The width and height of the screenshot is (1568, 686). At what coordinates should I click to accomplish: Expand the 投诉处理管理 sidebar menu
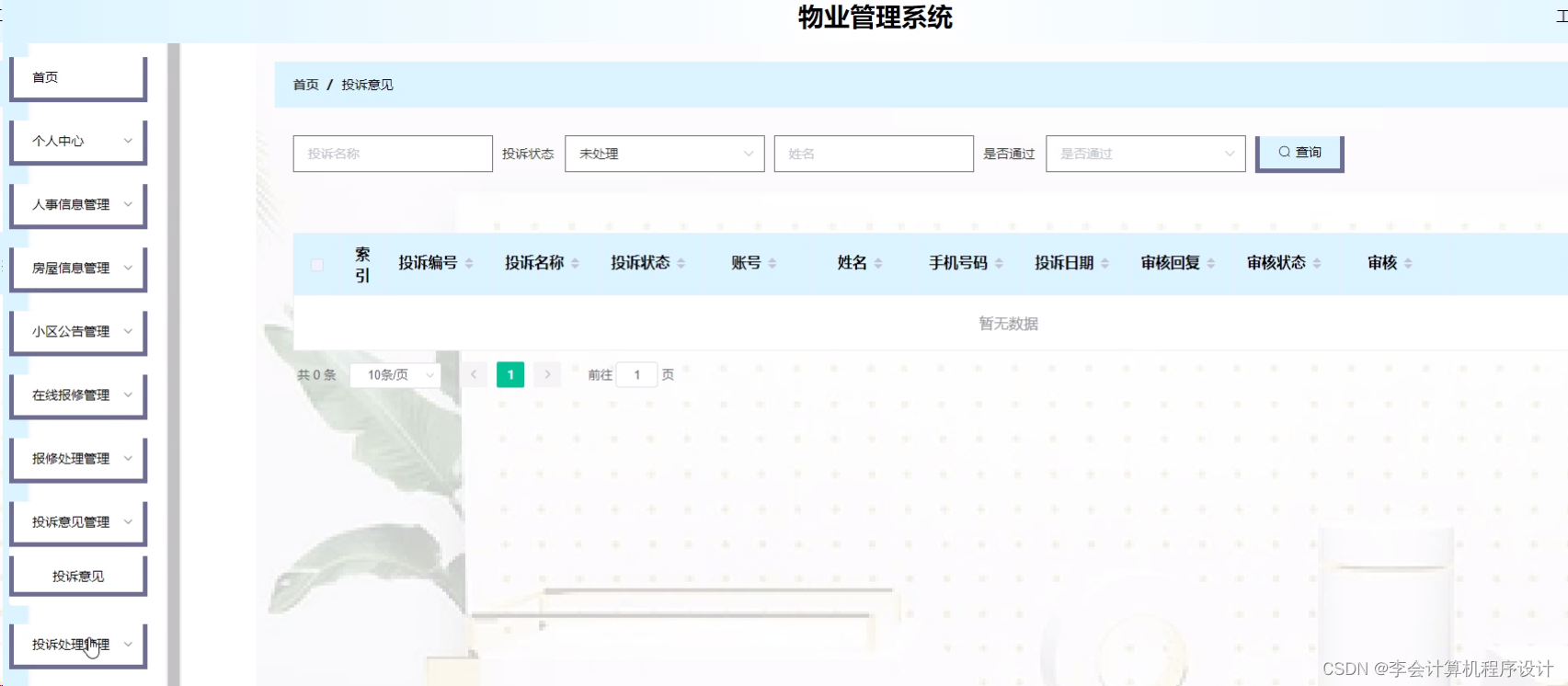78,645
